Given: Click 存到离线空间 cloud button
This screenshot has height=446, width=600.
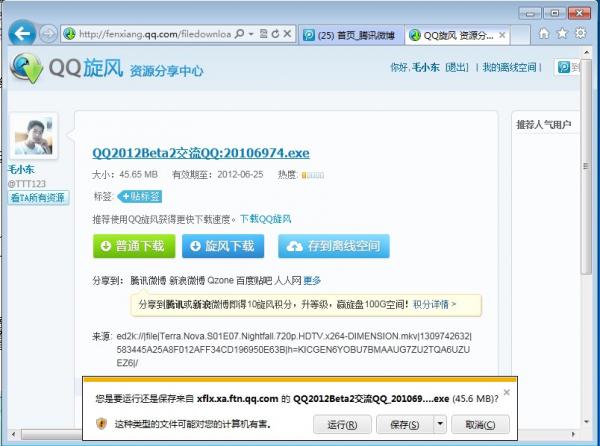Looking at the screenshot, I should tap(334, 246).
